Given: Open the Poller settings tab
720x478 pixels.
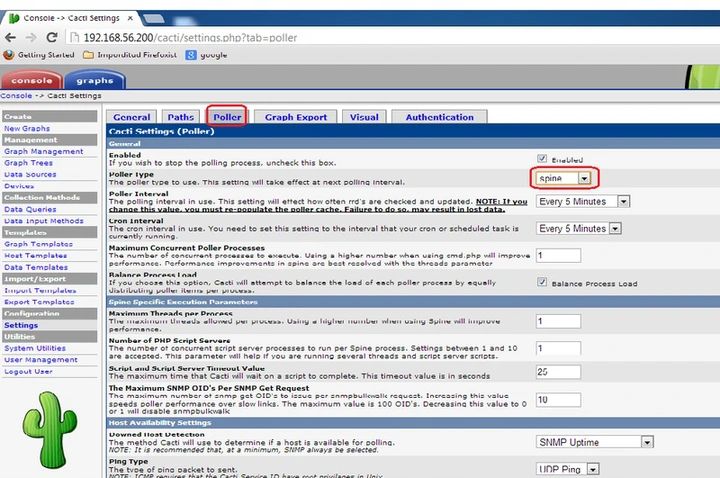Looking at the screenshot, I should tap(227, 117).
